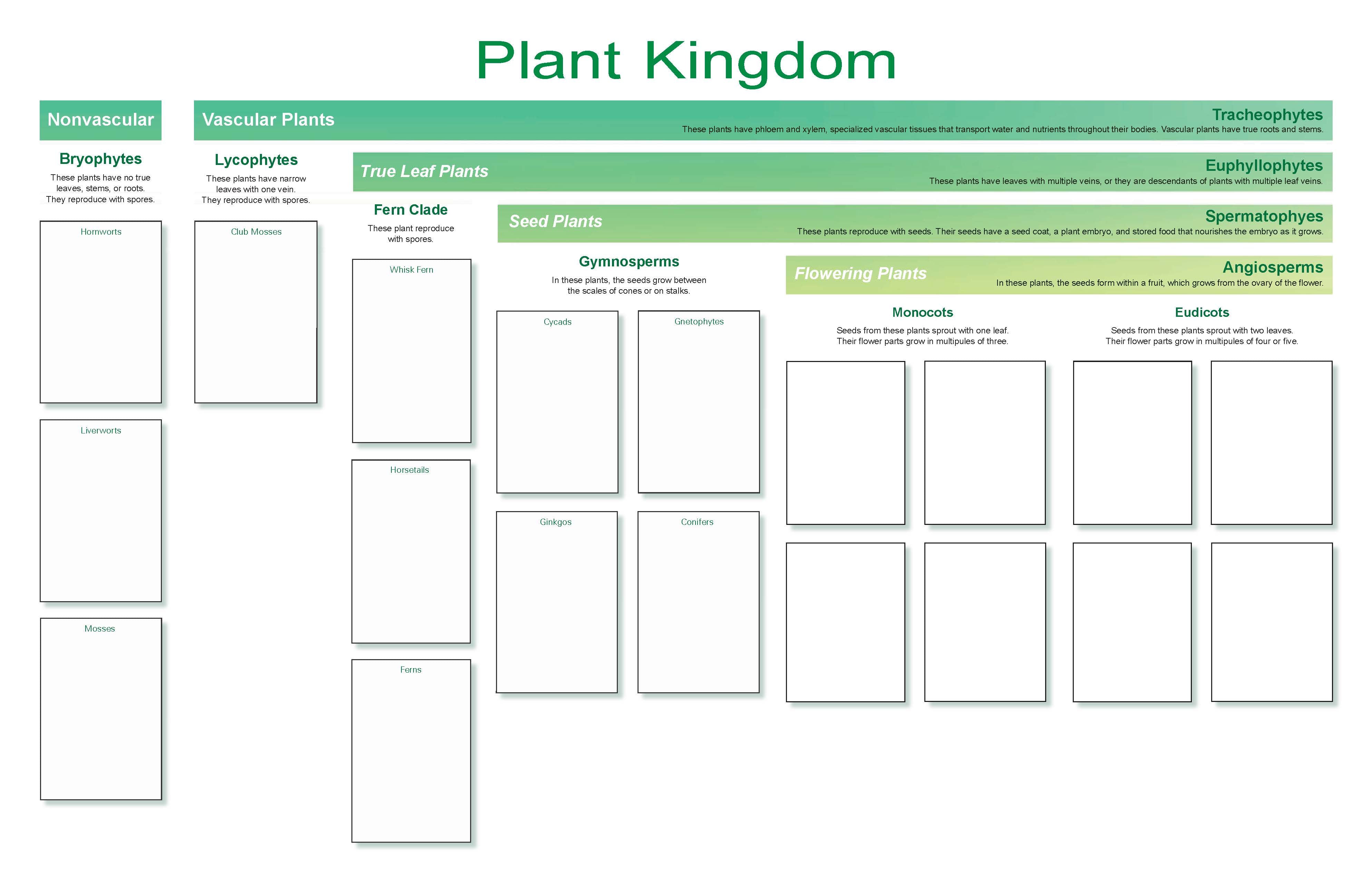The image size is (1372, 880).
Task: Click the Hornworts card box
Action: pos(100,312)
